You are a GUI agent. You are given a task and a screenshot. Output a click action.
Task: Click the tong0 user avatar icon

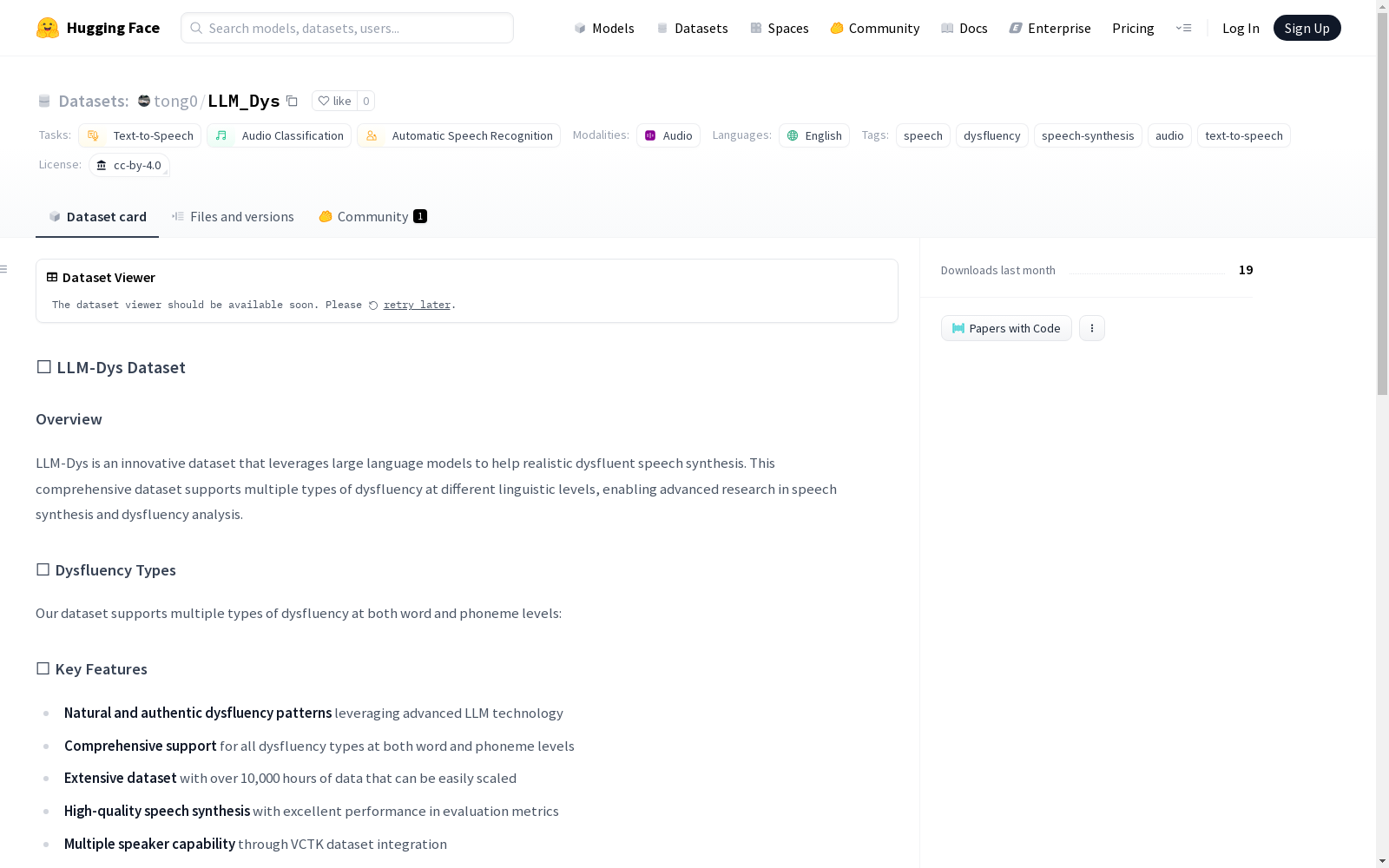point(144,101)
